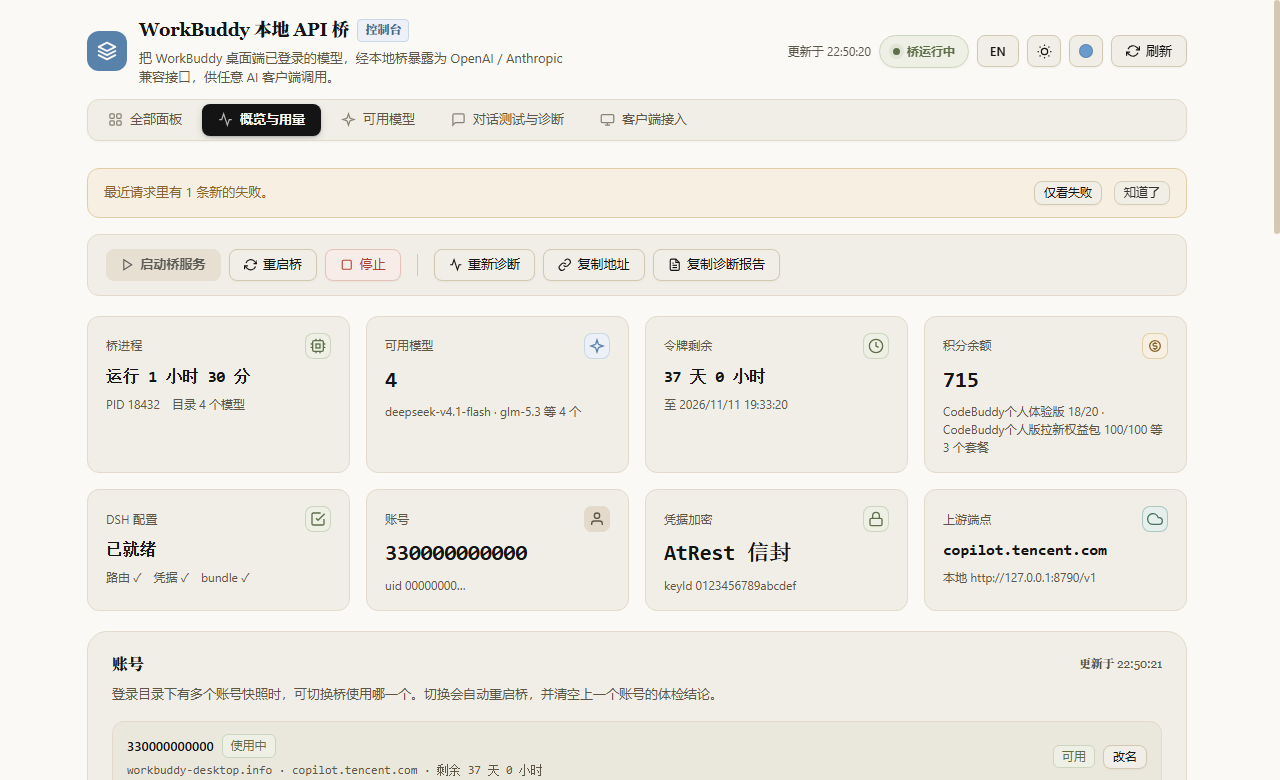Toggle the sun light-theme button
Screen dimensions: 1280x780
(1044, 51)
